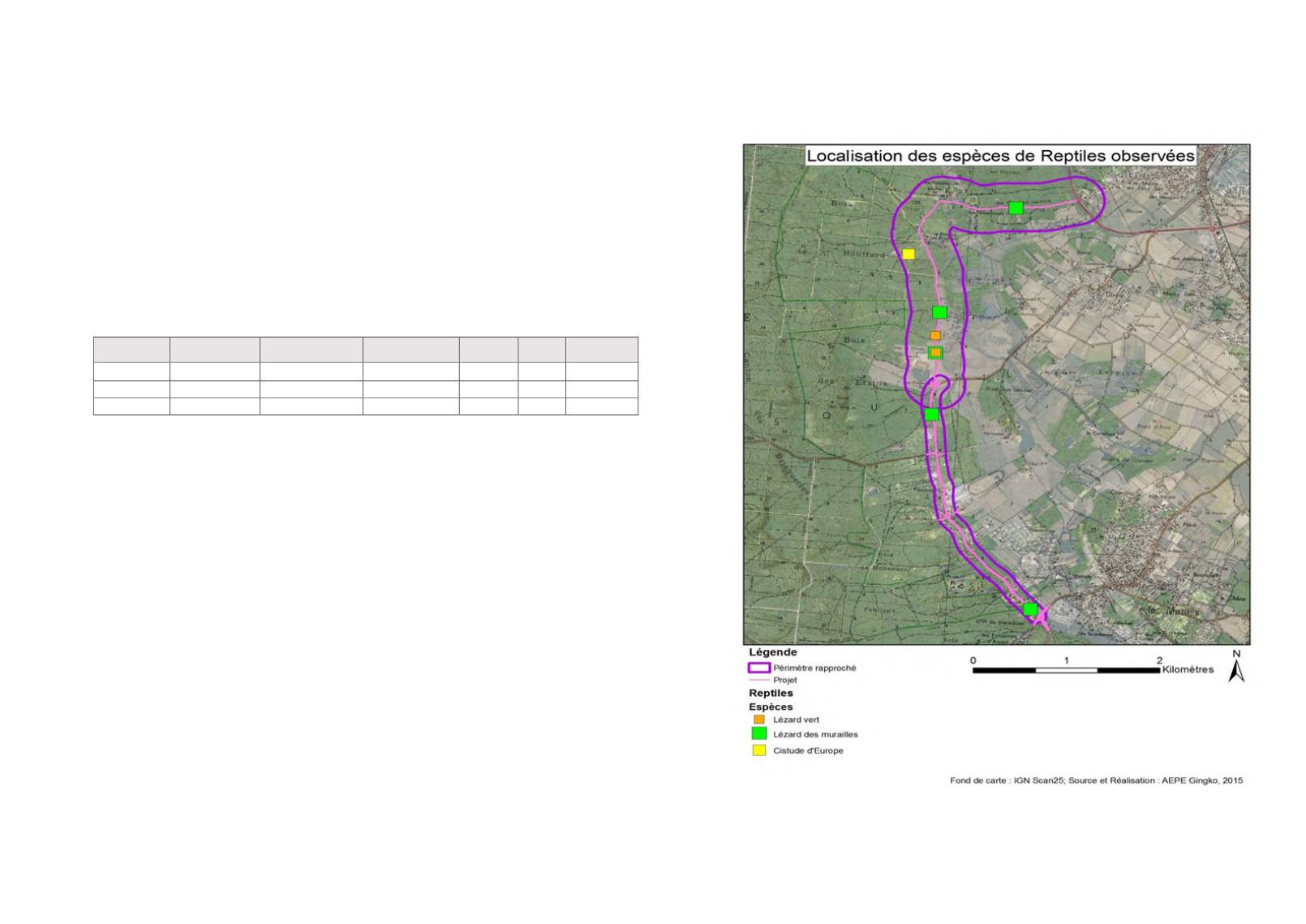Click the southernmost green marker at the project end
Screen dimensions: 1306x924
[1030, 609]
